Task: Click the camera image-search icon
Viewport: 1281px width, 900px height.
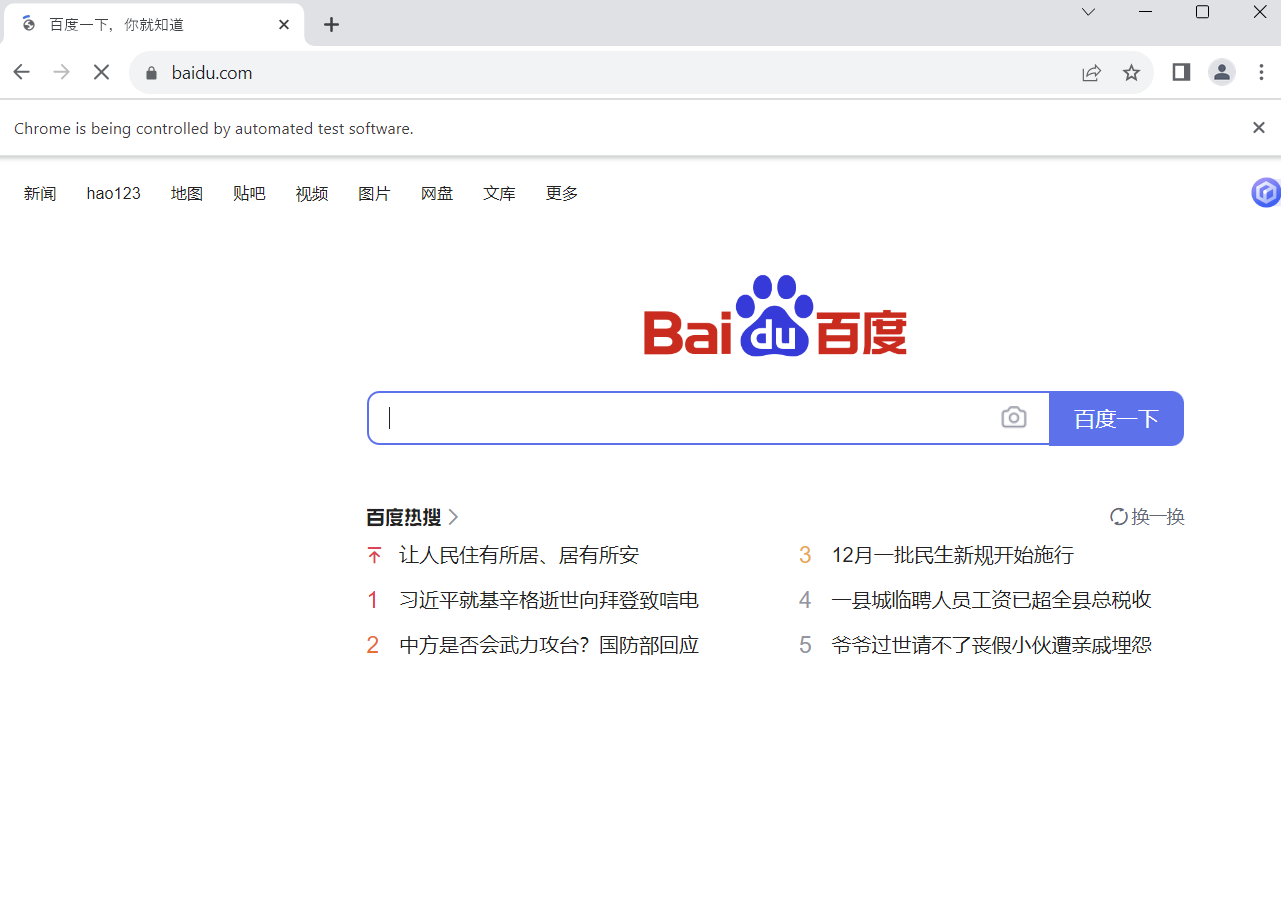Action: [x=1014, y=417]
